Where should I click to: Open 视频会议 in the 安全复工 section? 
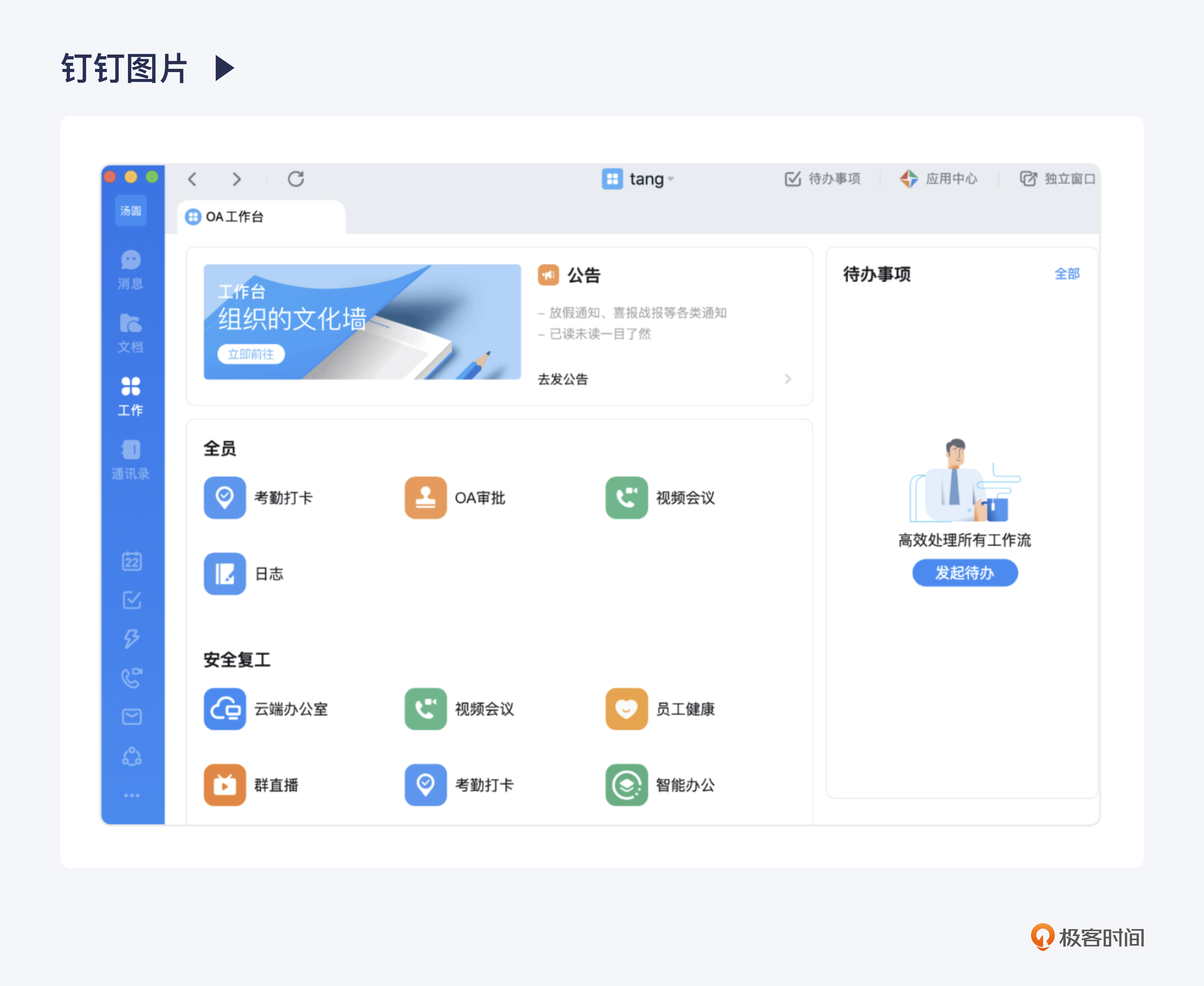click(x=426, y=709)
